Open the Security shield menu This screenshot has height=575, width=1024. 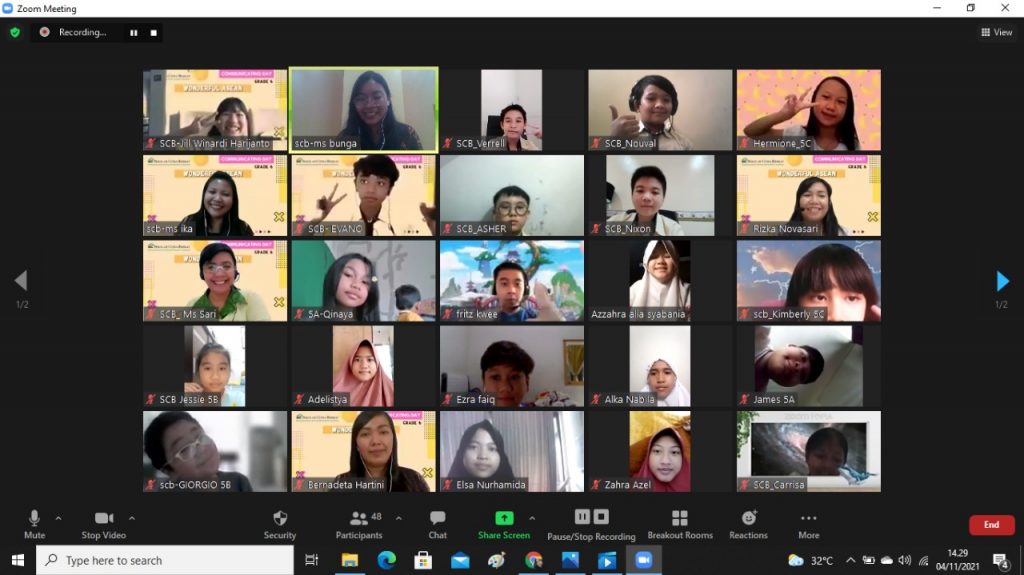280,523
